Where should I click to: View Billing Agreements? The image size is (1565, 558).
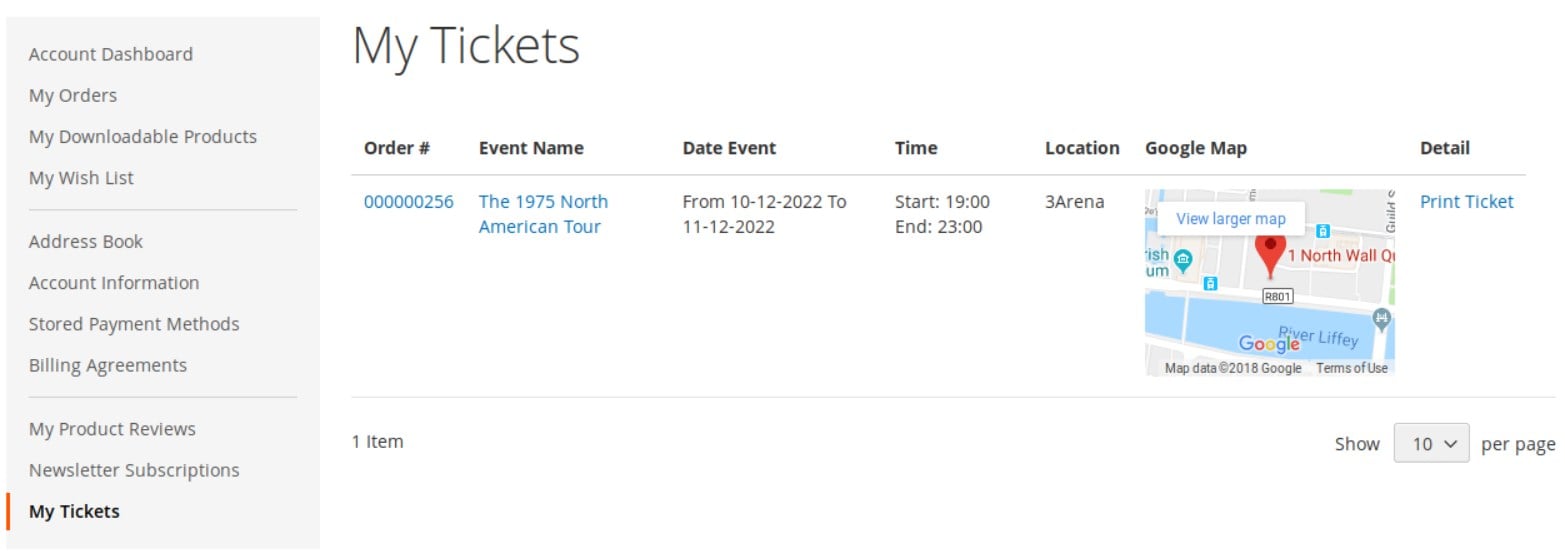click(108, 365)
